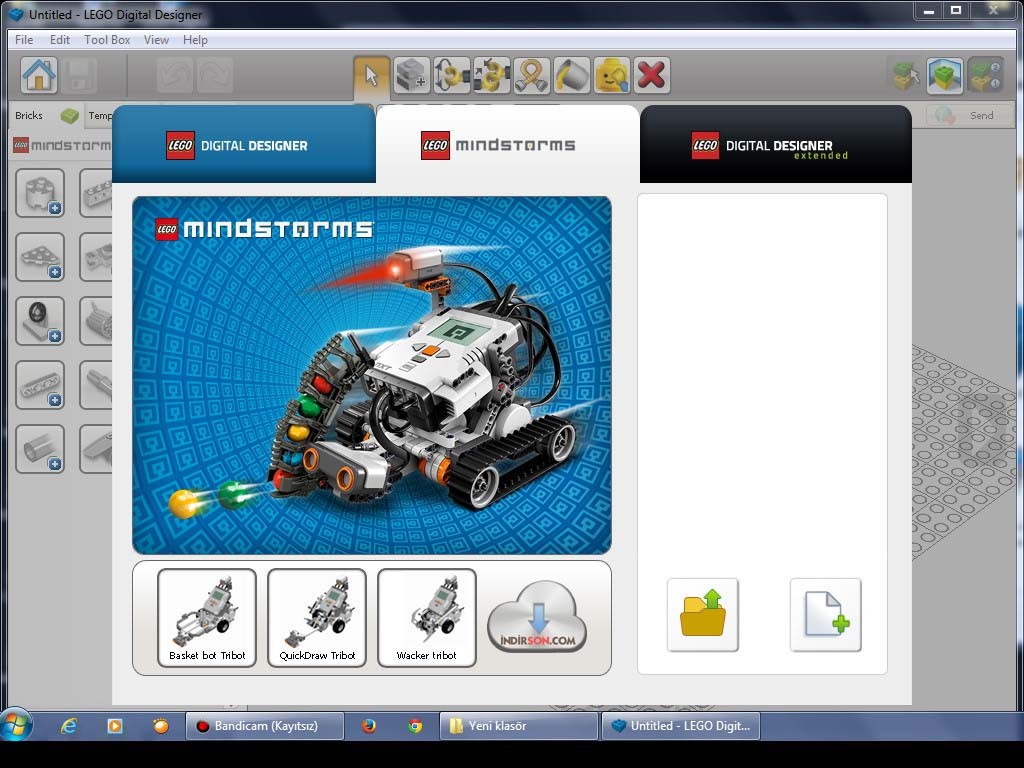Open the Basket bot Tribot model
This screenshot has width=1024, height=768.
point(207,618)
